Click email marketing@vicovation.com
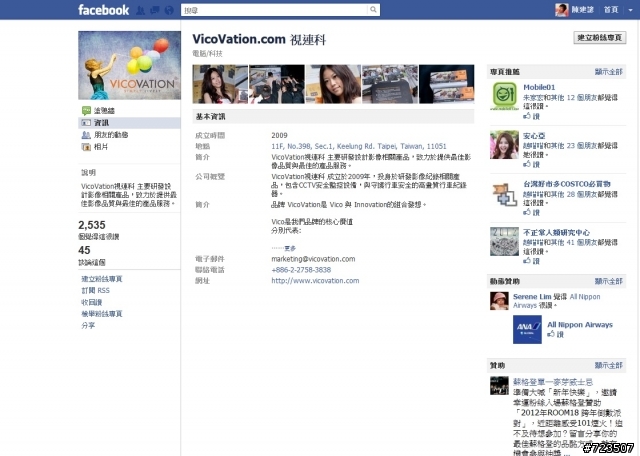 click(313, 259)
